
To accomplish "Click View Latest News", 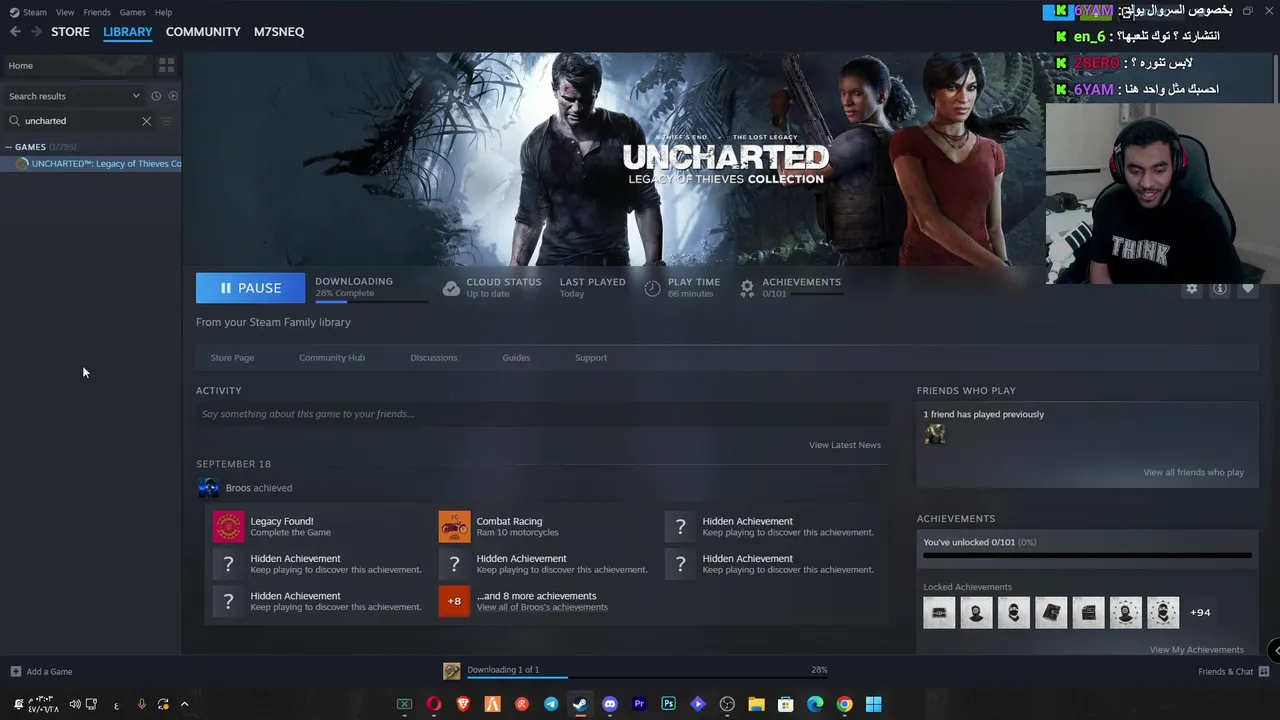I will coord(845,445).
